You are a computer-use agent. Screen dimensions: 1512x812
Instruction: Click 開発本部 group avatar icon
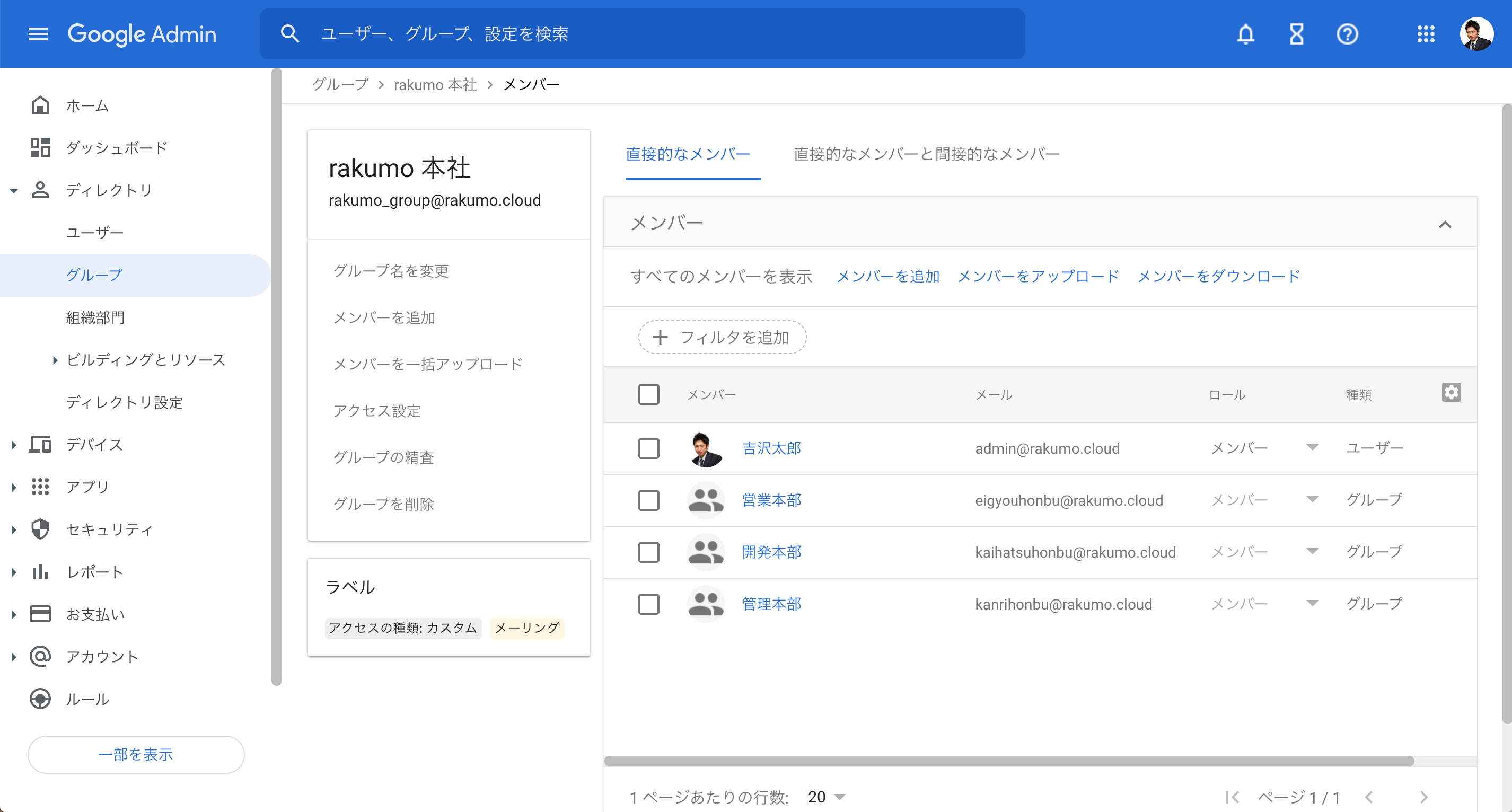pyautogui.click(x=706, y=552)
